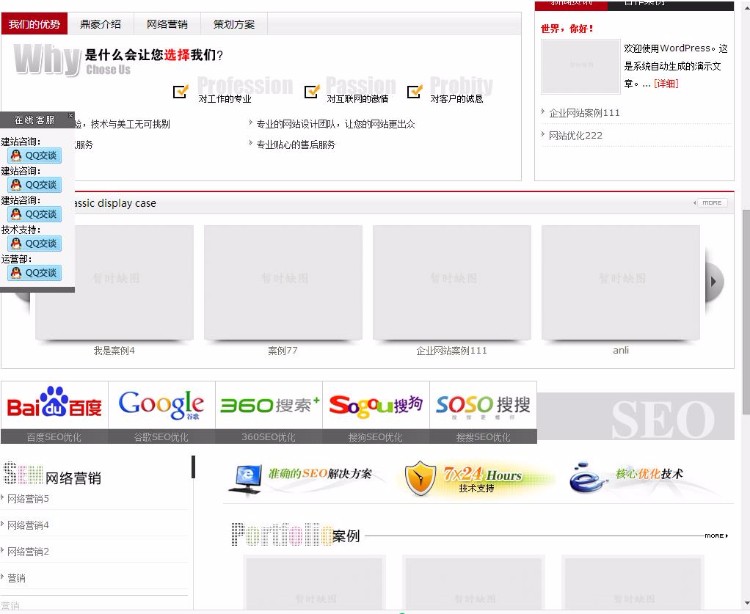Click the SOSO 搜搜 logo
The image size is (750, 614).
483,405
